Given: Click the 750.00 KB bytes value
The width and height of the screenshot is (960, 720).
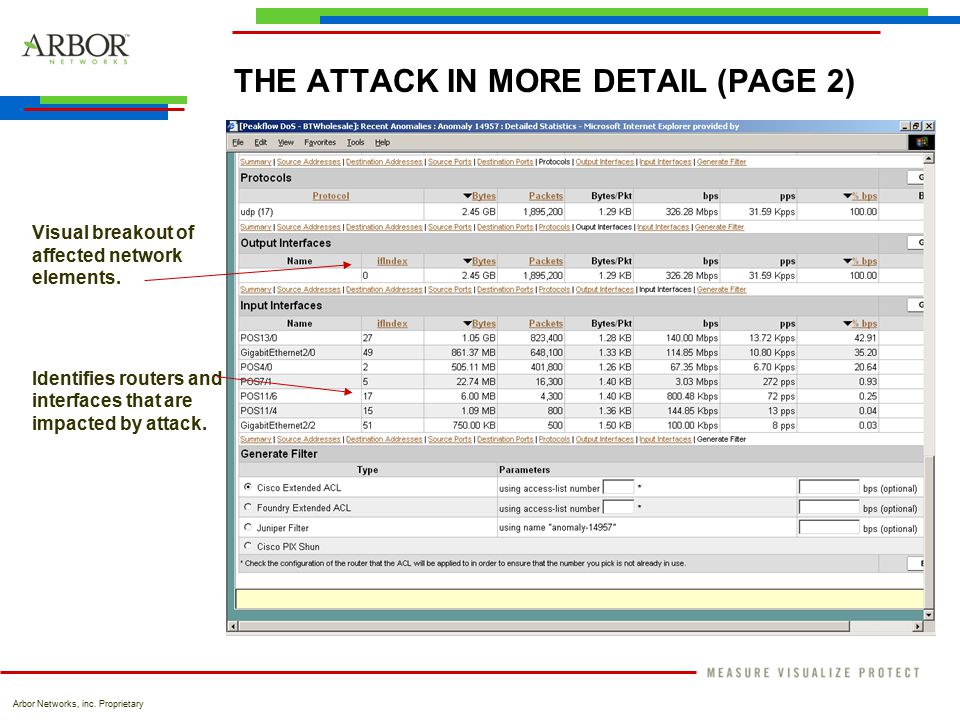Looking at the screenshot, I should (474, 426).
